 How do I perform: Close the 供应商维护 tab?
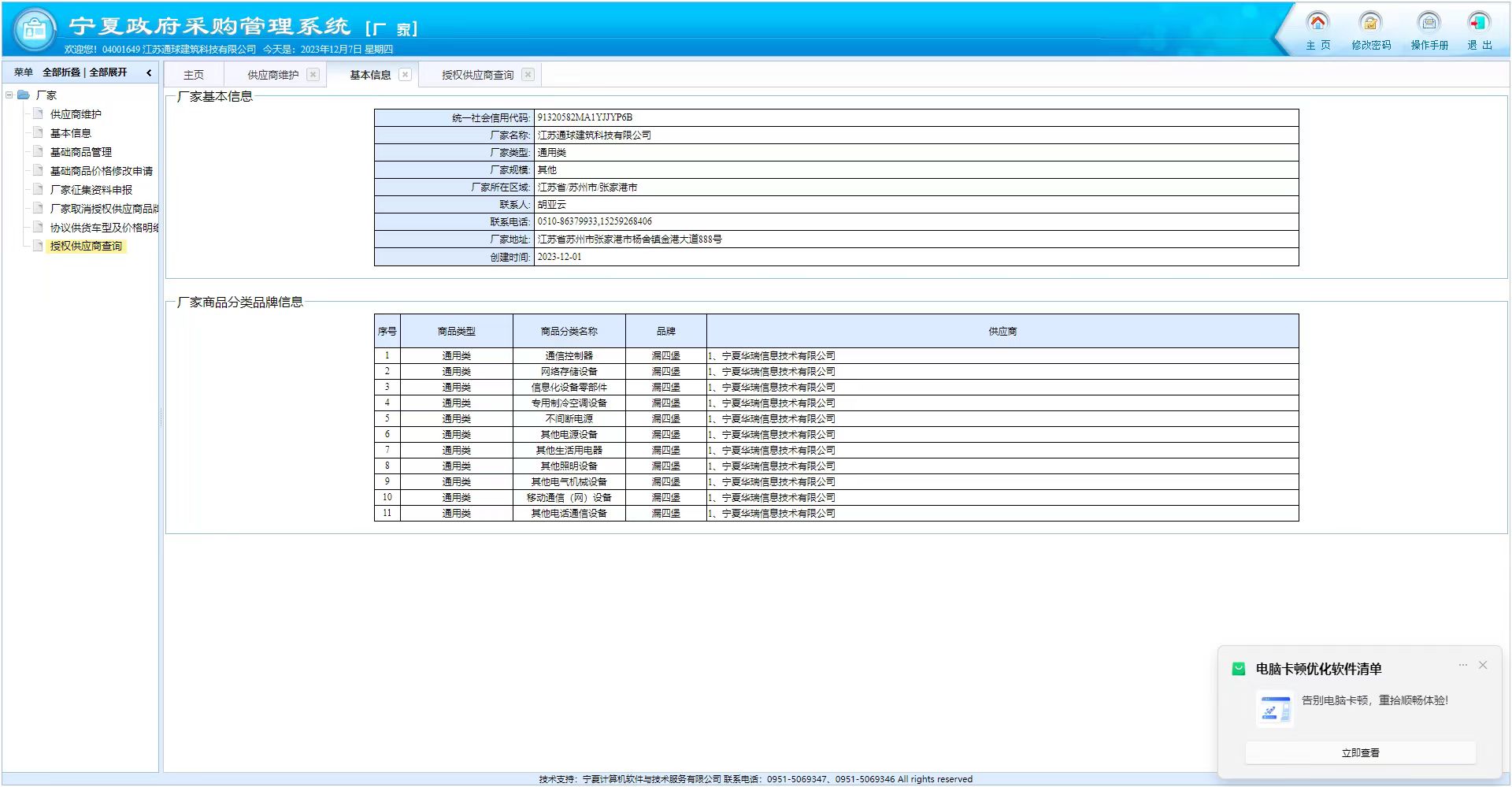click(x=313, y=75)
